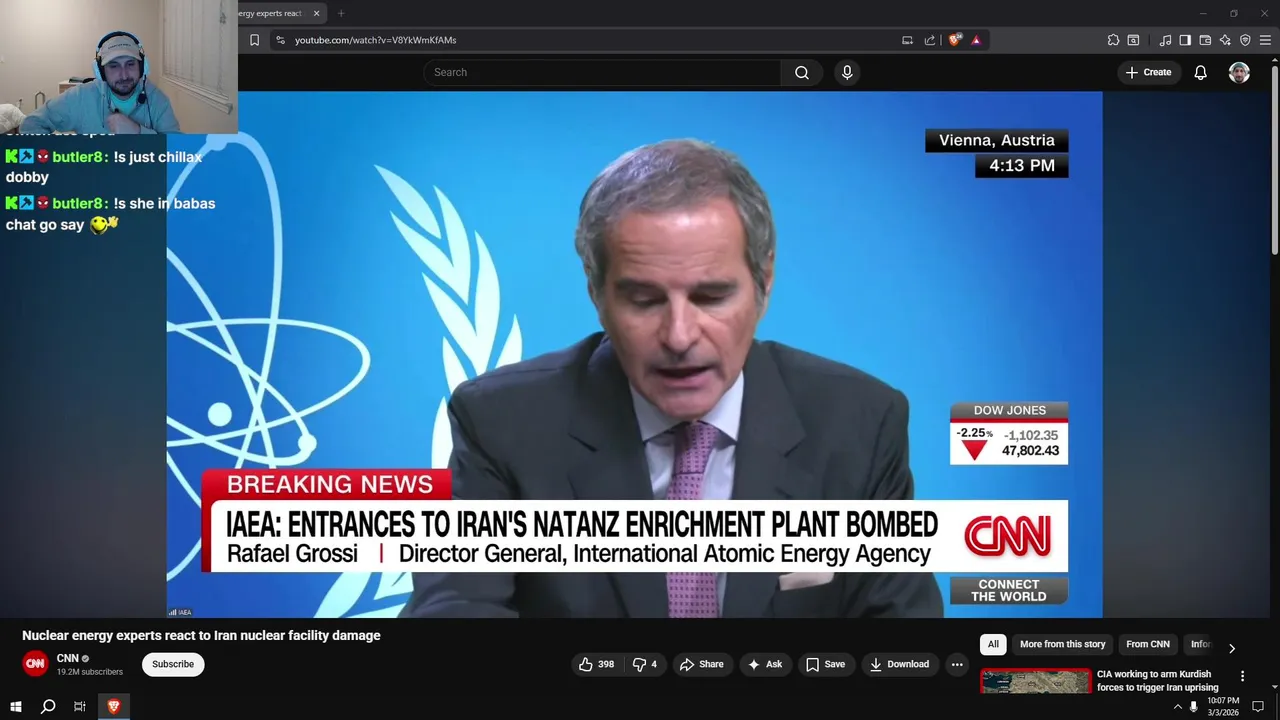Close the current YouTube browser tab
This screenshot has height=720, width=1280.
pos(316,13)
